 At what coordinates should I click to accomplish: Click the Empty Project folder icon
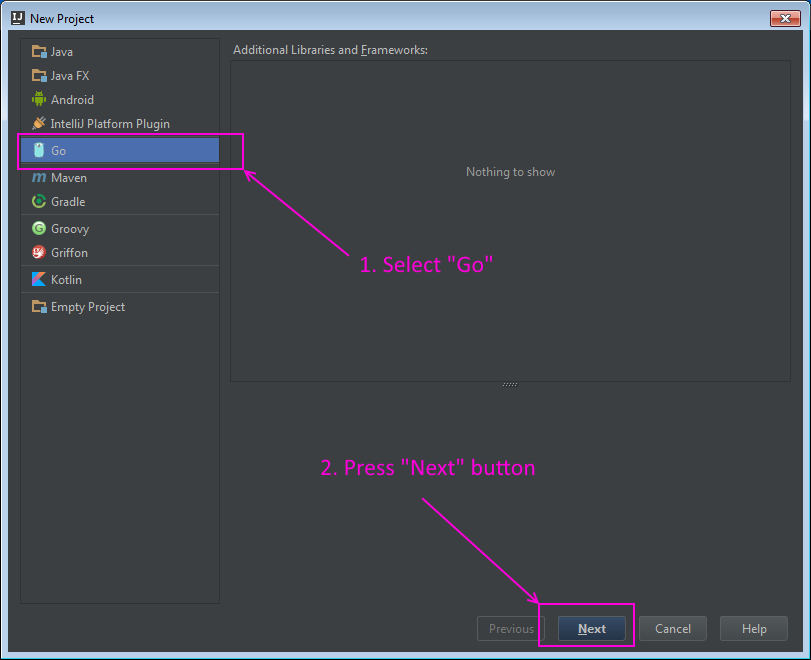39,306
